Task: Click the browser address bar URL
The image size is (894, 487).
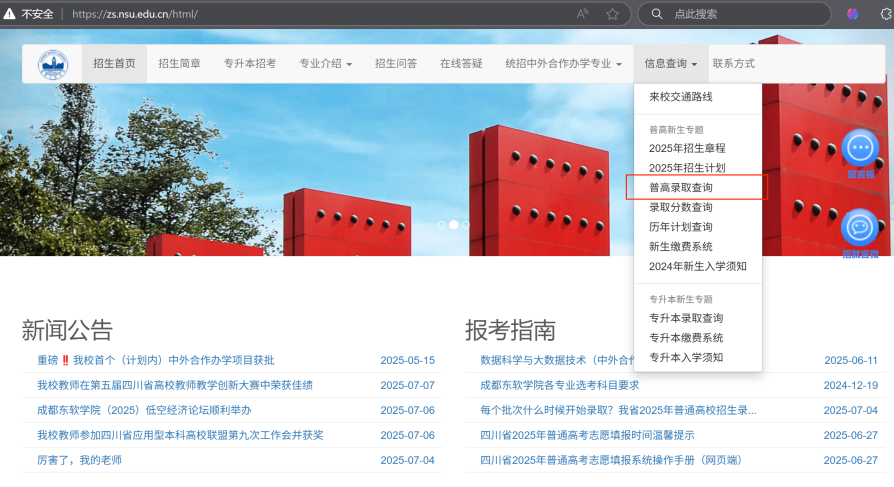Action: pyautogui.click(x=135, y=14)
